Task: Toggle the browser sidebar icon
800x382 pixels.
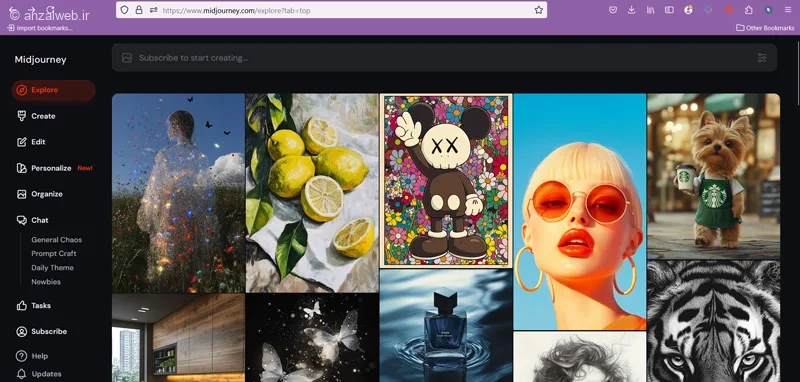Action: (x=669, y=10)
